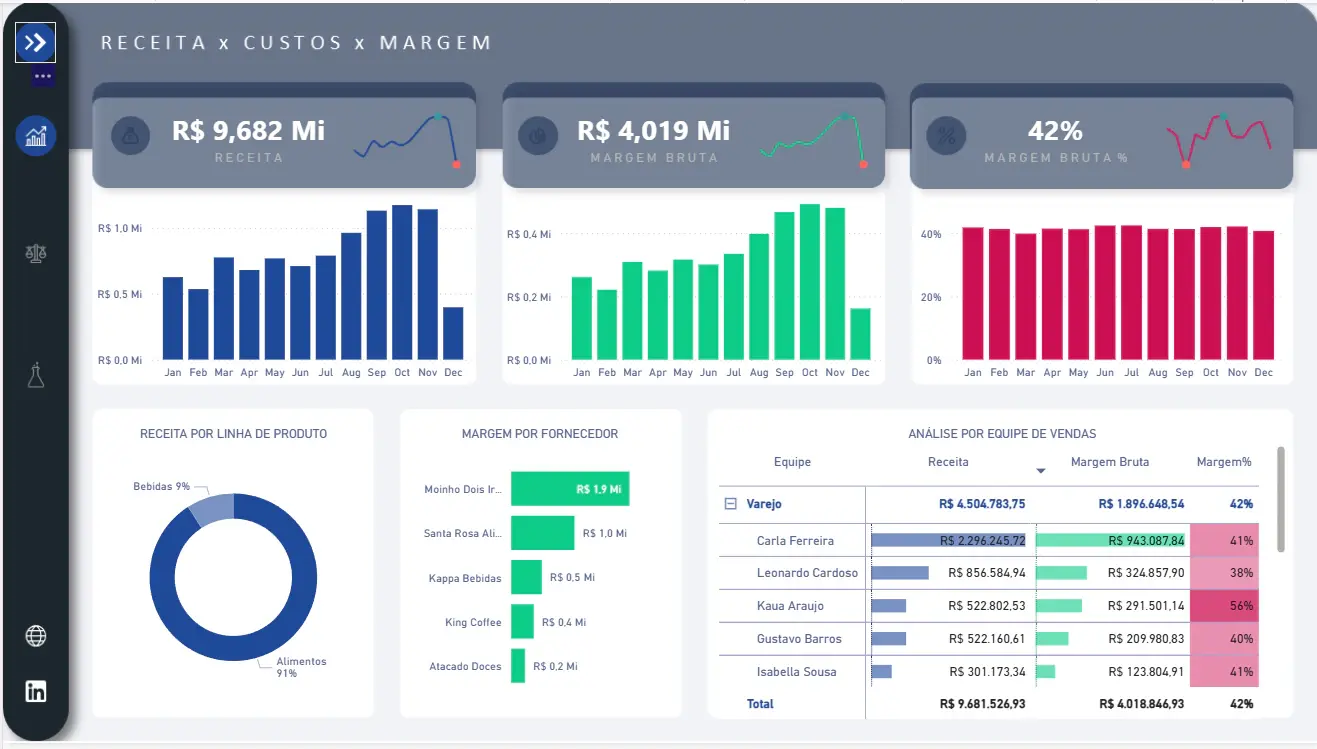This screenshot has width=1317, height=749.
Task: Sort table by Equipe column header
Action: pos(792,462)
